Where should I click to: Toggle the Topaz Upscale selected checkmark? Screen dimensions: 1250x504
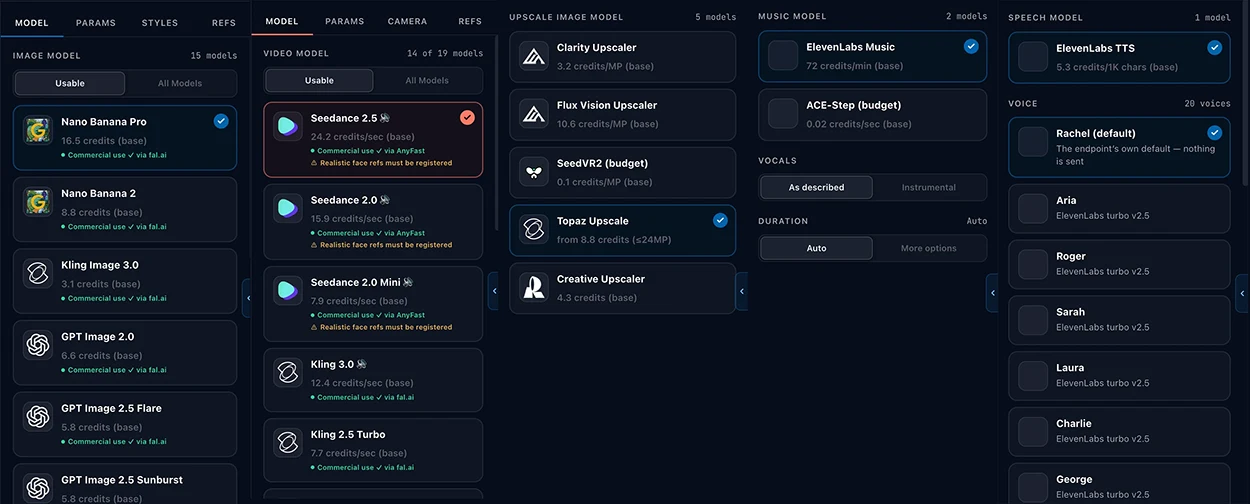(720, 220)
